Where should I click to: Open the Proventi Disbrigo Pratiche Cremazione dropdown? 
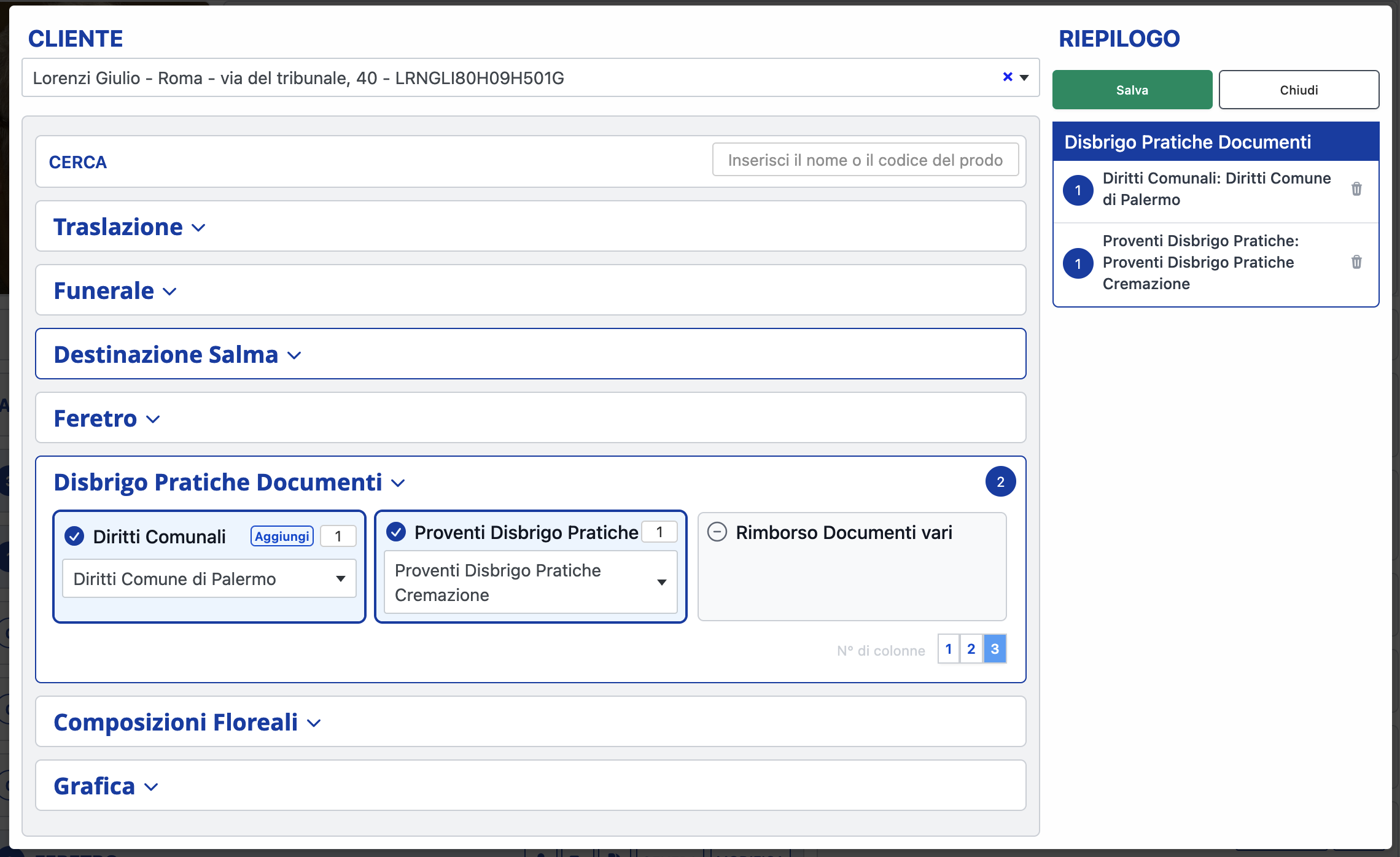530,582
